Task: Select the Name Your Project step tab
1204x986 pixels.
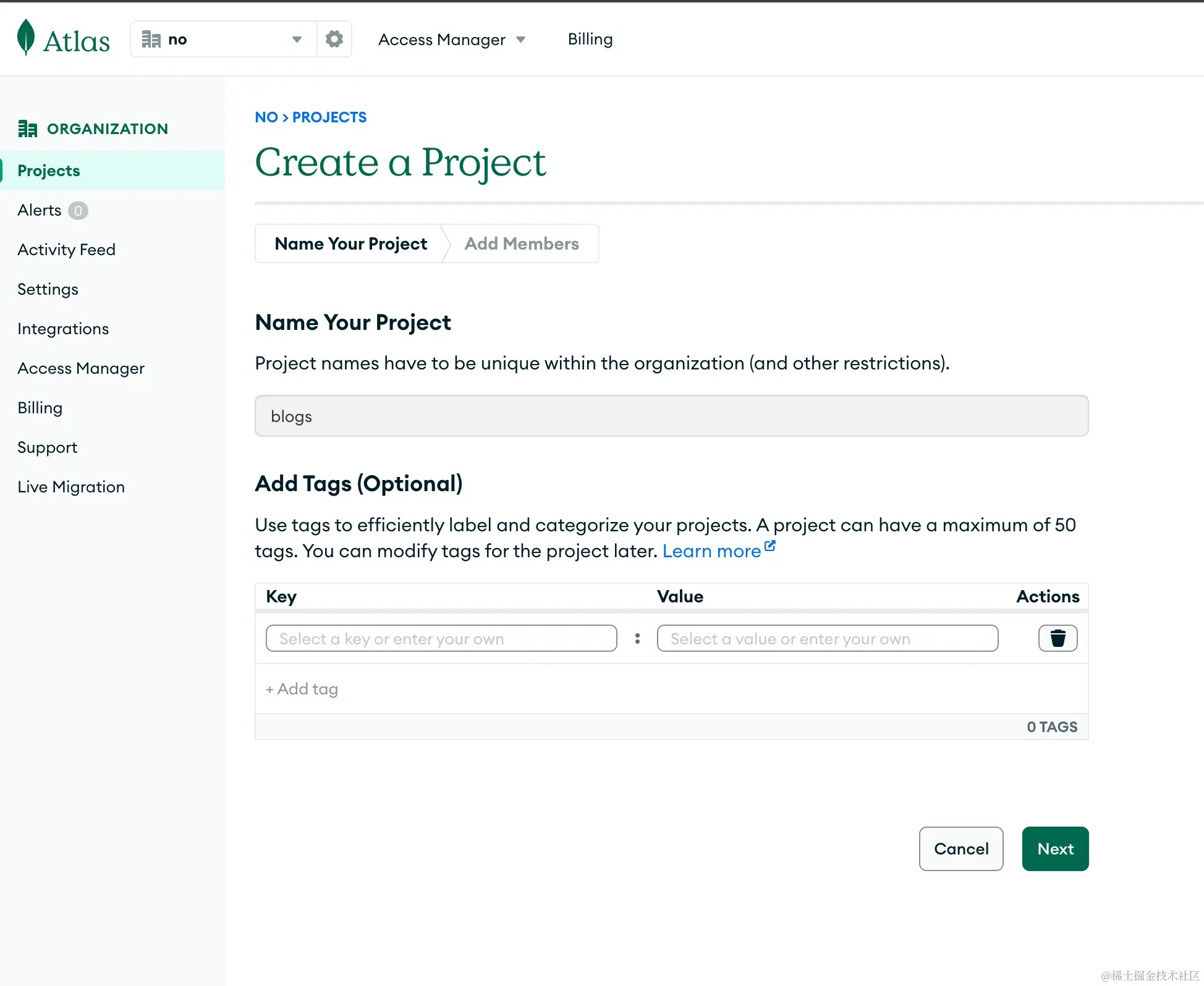Action: tap(350, 243)
